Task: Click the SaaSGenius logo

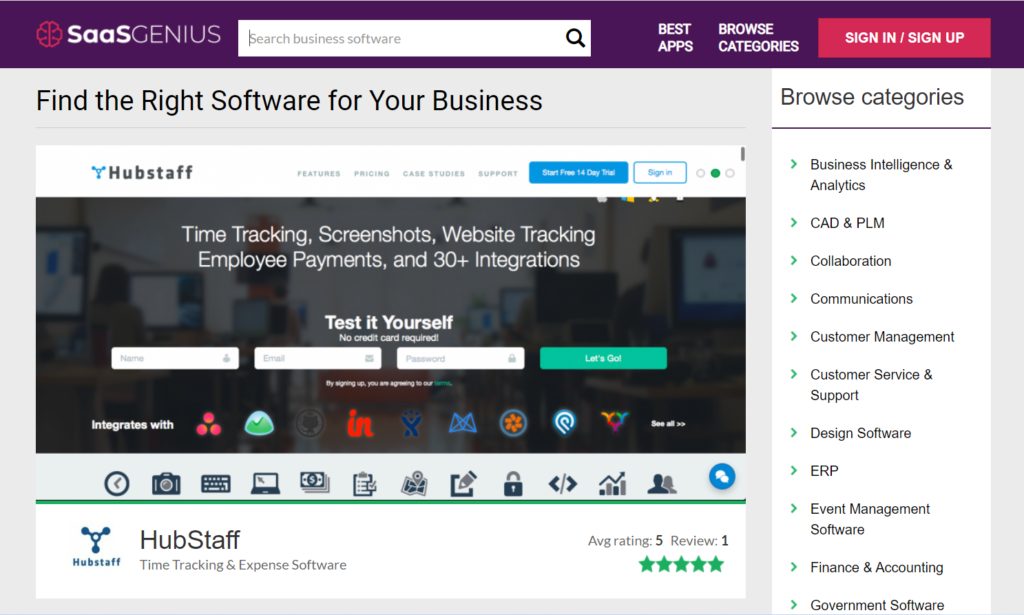Action: tap(129, 34)
